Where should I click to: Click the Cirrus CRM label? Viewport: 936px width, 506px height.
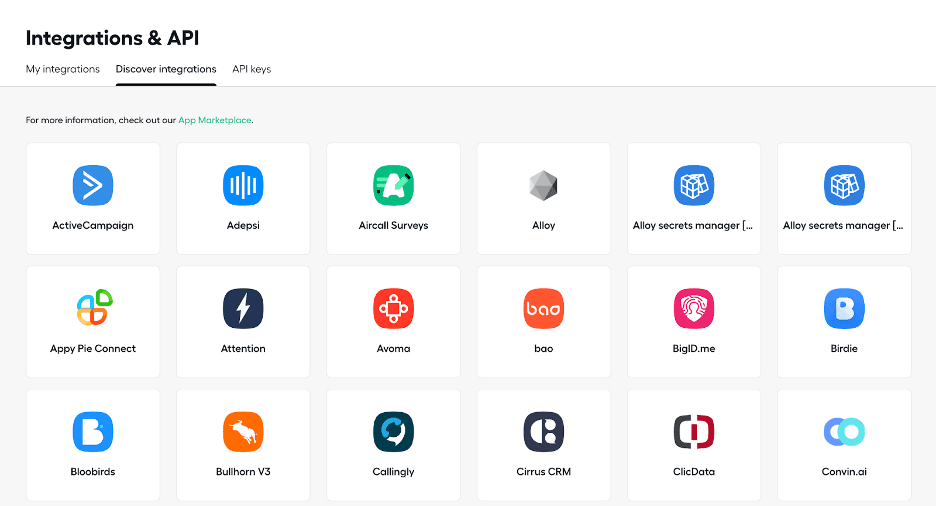(543, 472)
